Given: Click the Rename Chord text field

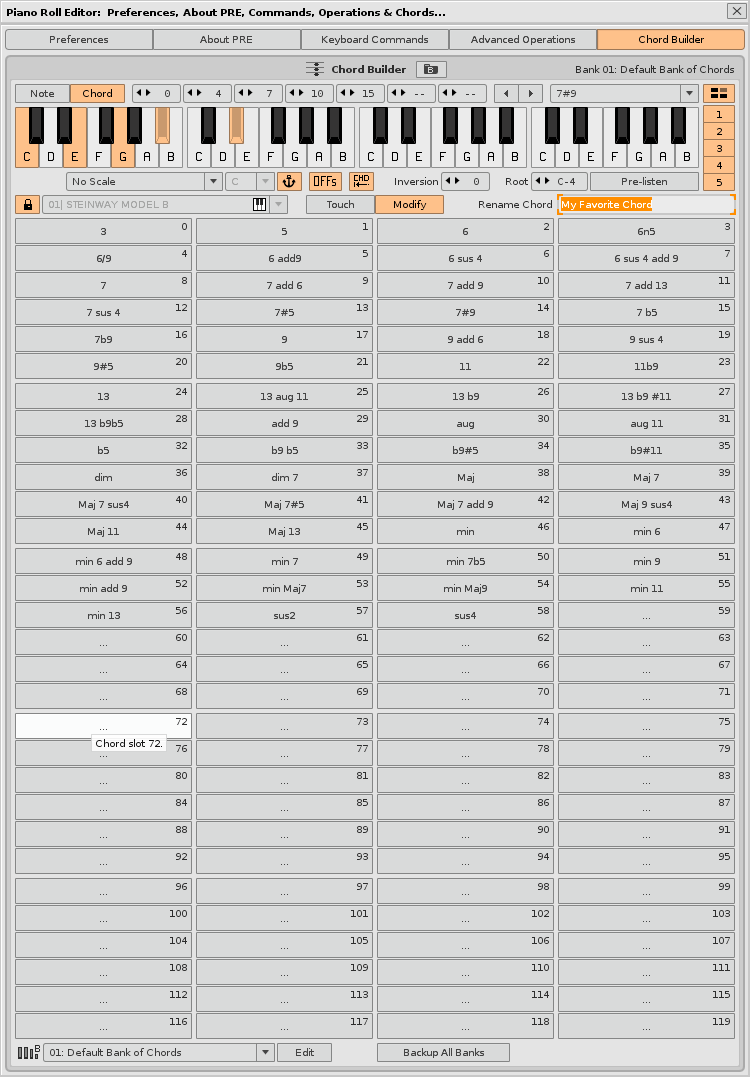Looking at the screenshot, I should point(646,204).
